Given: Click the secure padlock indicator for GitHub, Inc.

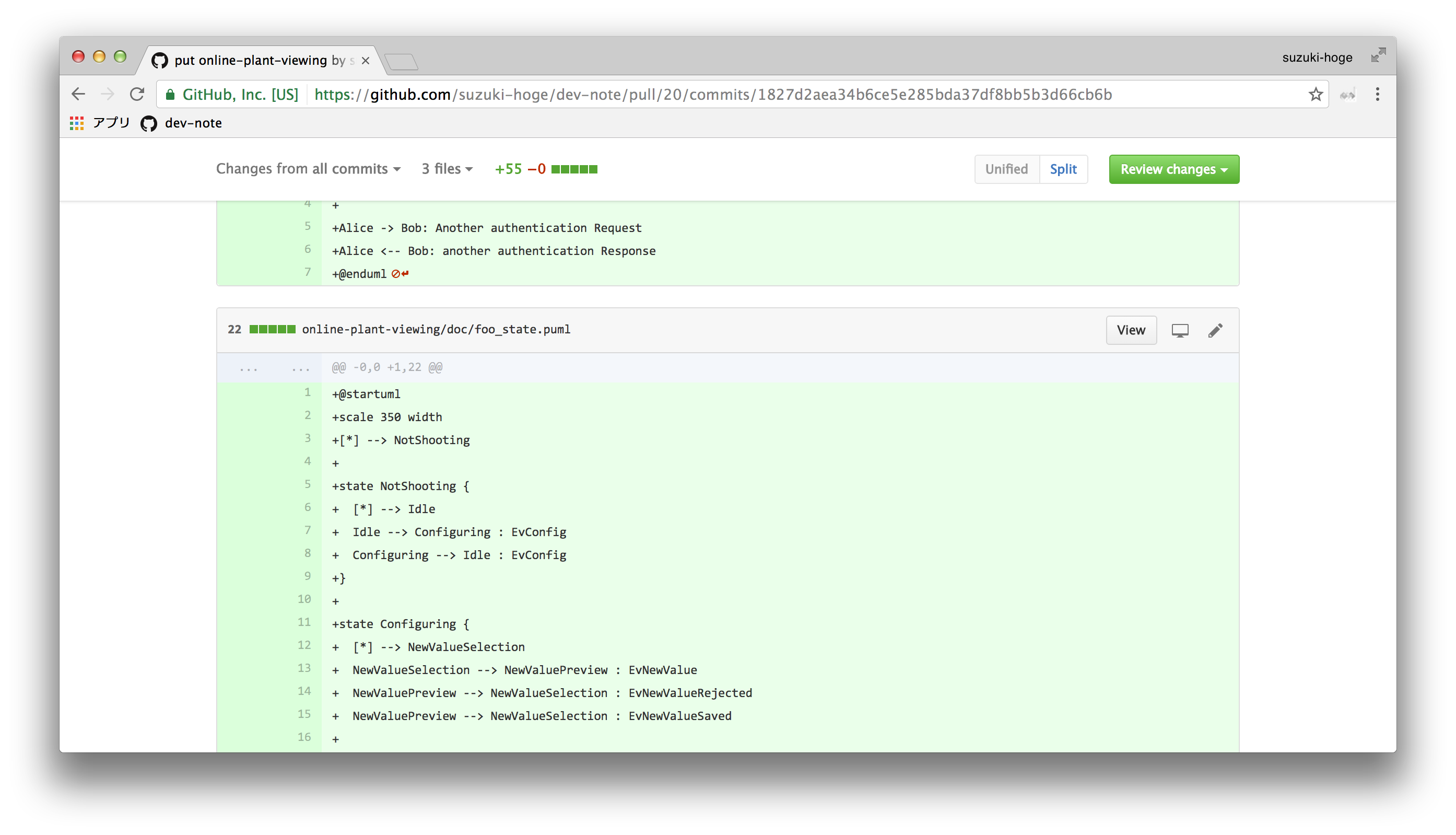Looking at the screenshot, I should (x=171, y=94).
